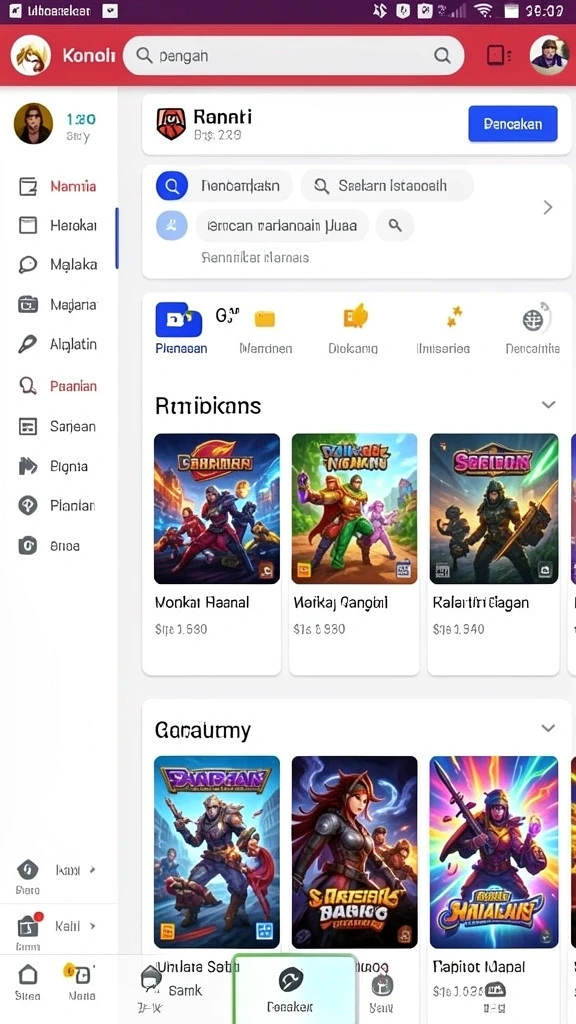
Task: Expand suggestions with right chevron arrow
Action: (x=548, y=208)
